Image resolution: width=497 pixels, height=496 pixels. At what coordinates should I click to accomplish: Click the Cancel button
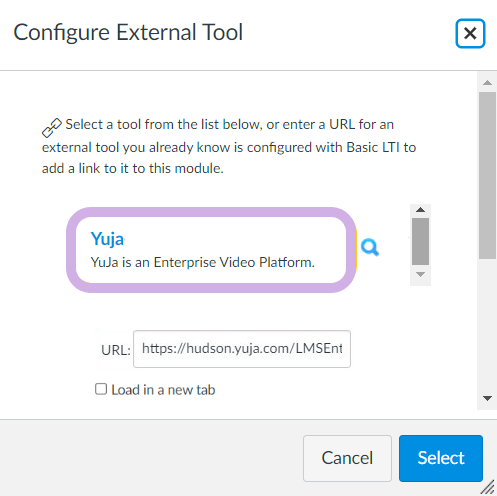pyautogui.click(x=347, y=458)
